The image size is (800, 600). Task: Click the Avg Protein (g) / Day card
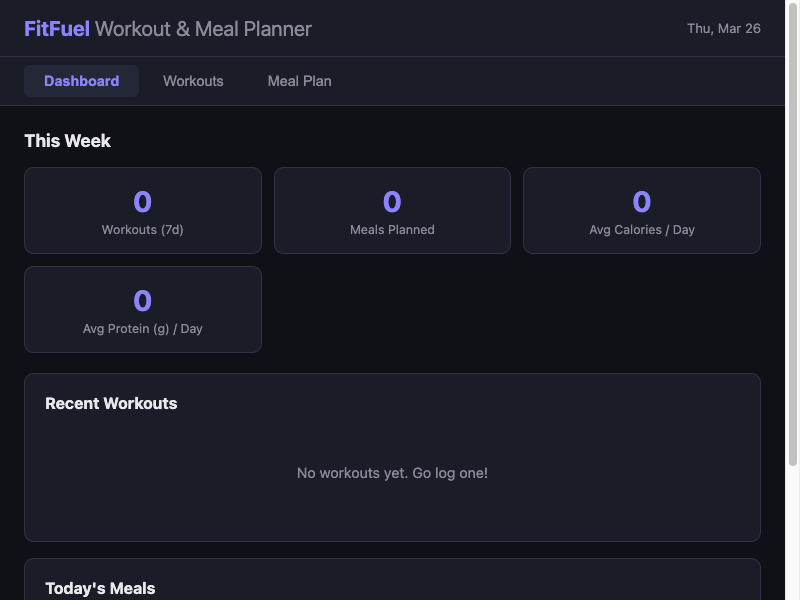tap(143, 309)
